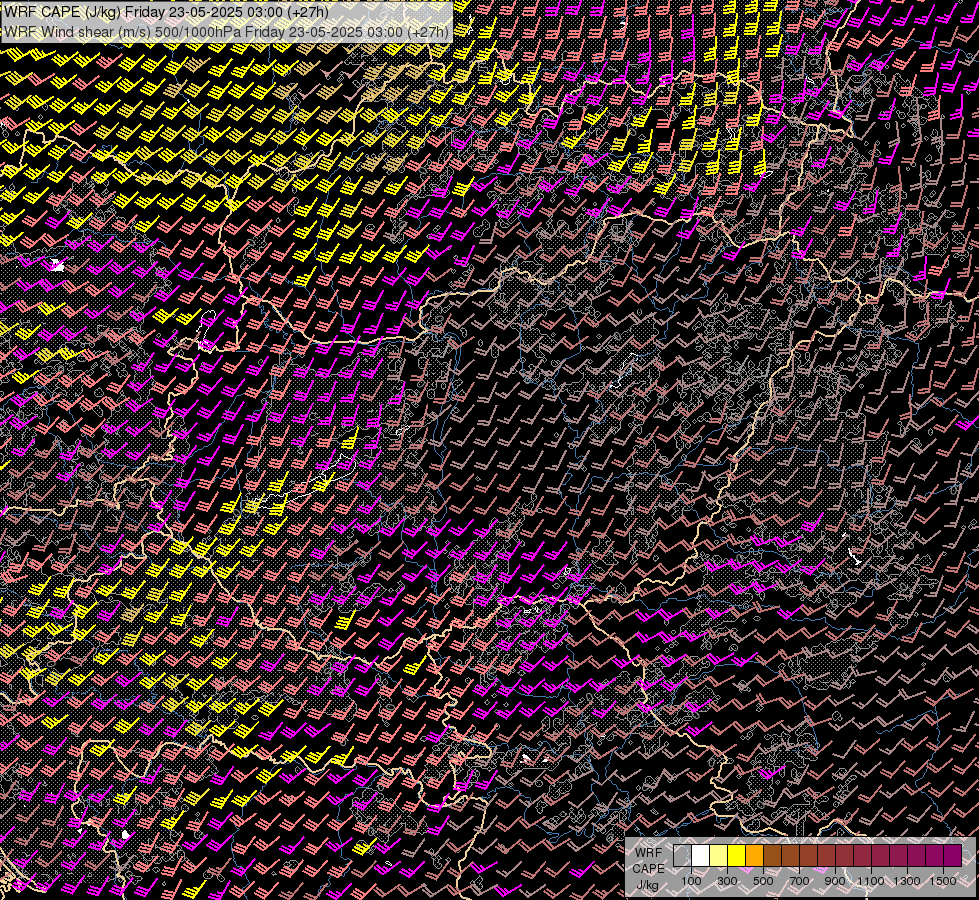Click the WRF Wind shear title line
979x900 pixels.
tap(227, 32)
